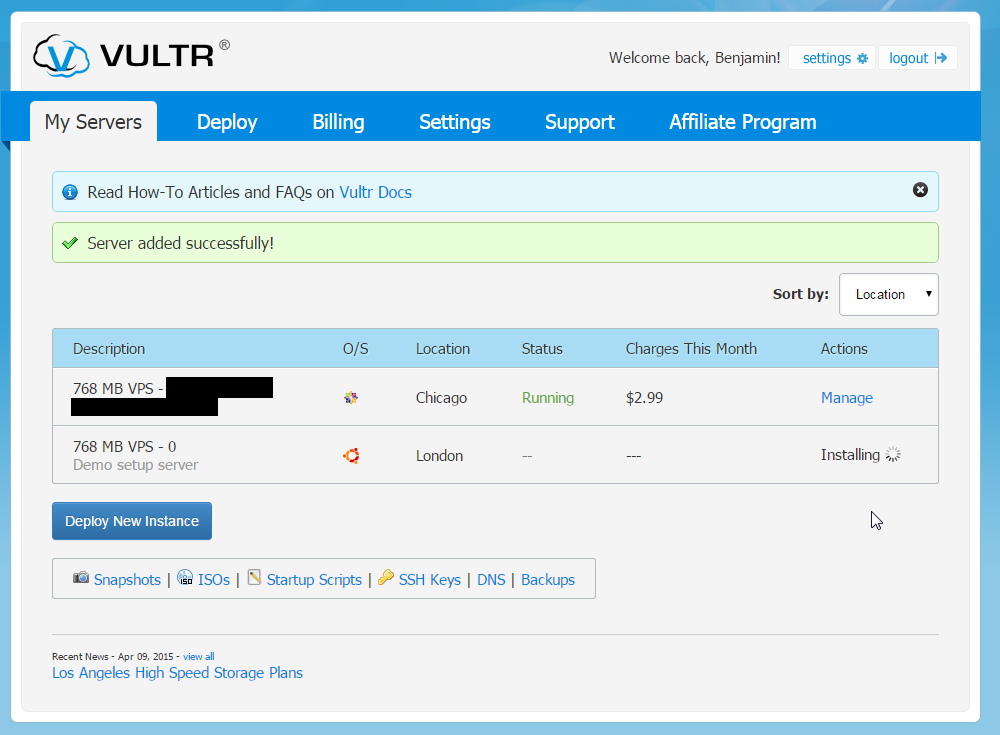
Task: Click the Location column header
Action: (443, 349)
